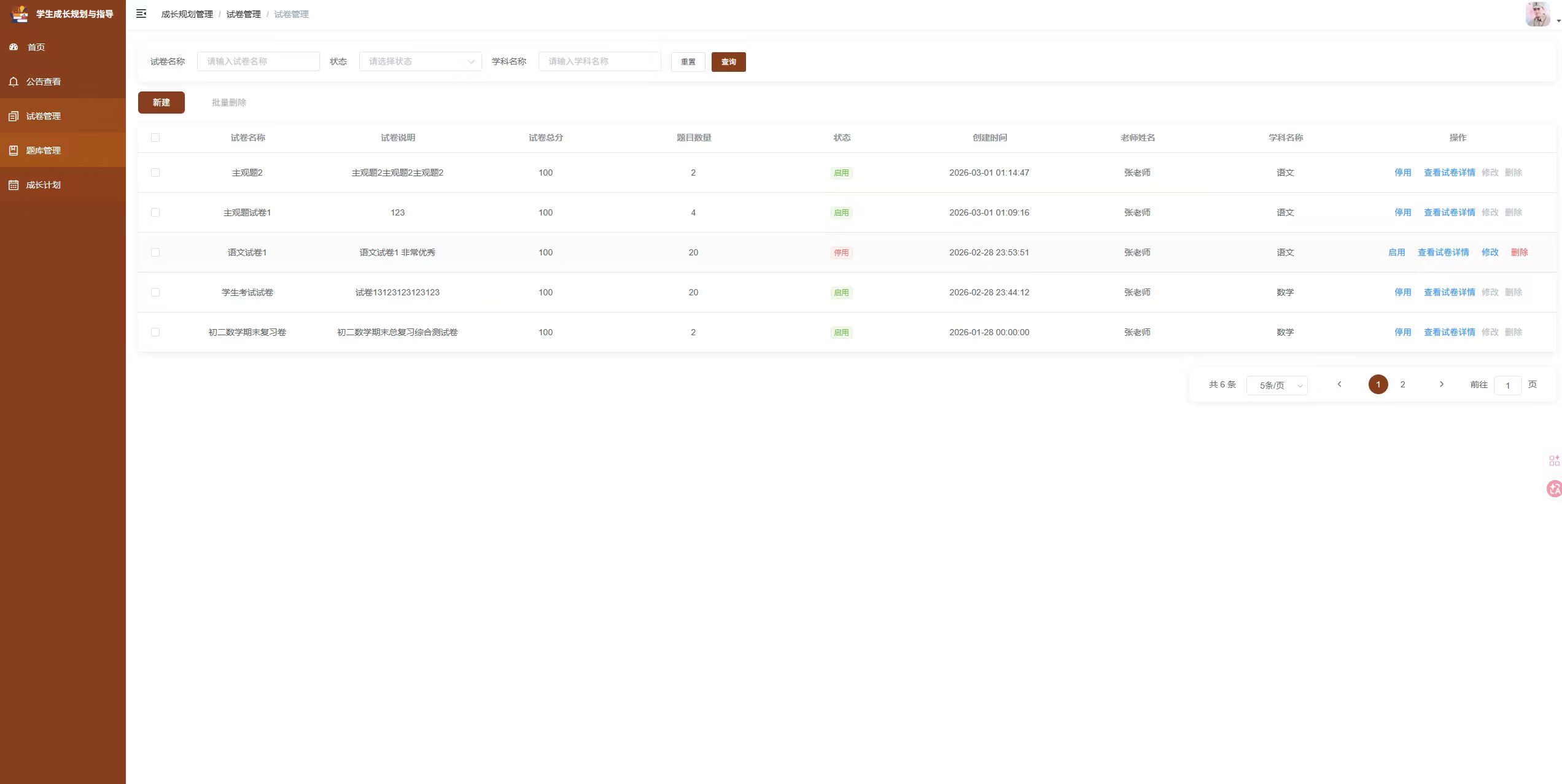Open the user avatar menu
Image resolution: width=1562 pixels, height=784 pixels.
(1537, 14)
